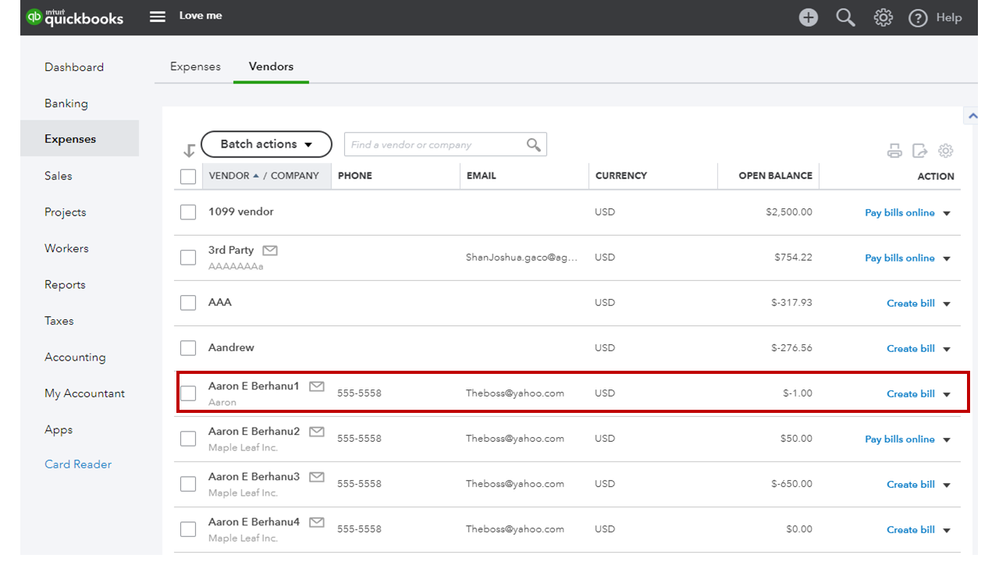Open the settings gear in header
This screenshot has height=562, width=999.
point(883,17)
